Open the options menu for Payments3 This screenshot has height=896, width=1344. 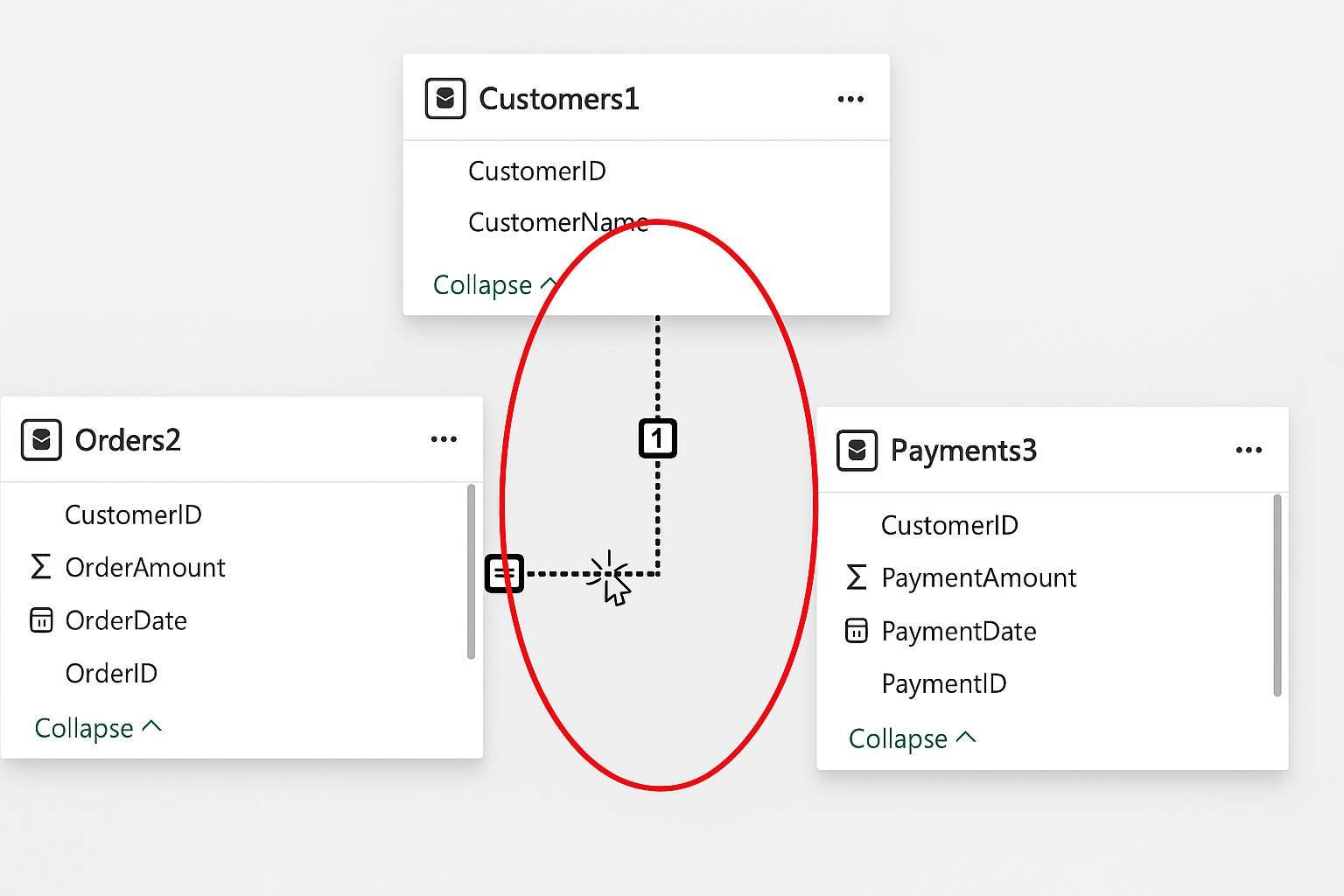pos(1249,450)
